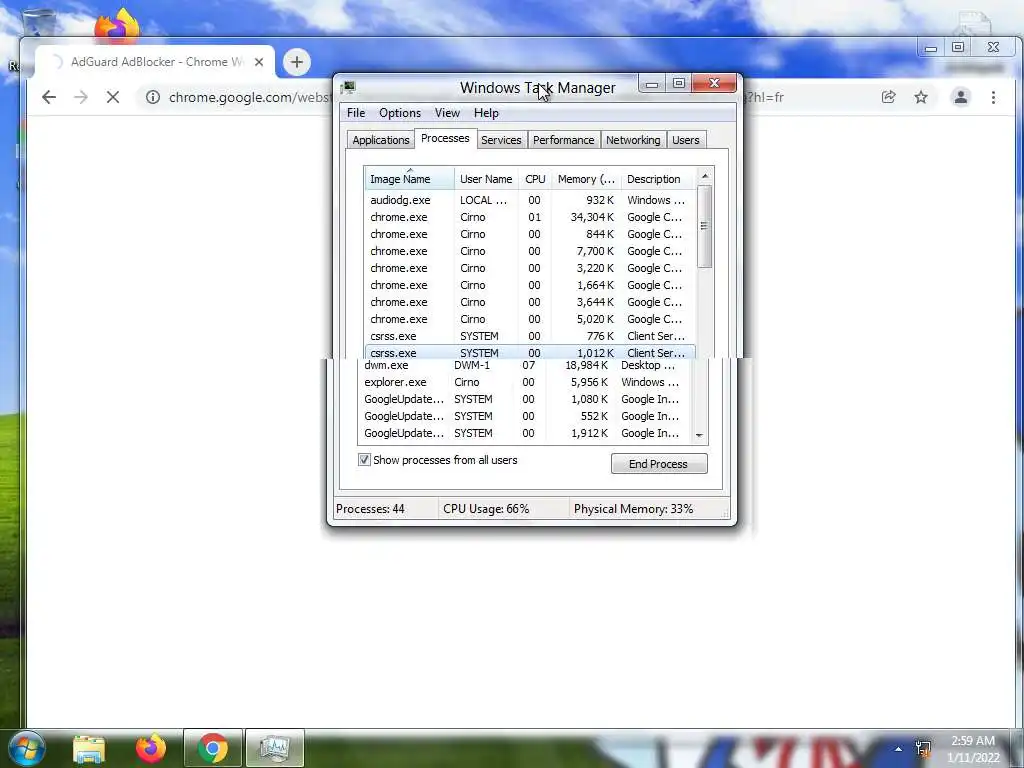
Task: Sort by CPU column header
Action: [535, 179]
